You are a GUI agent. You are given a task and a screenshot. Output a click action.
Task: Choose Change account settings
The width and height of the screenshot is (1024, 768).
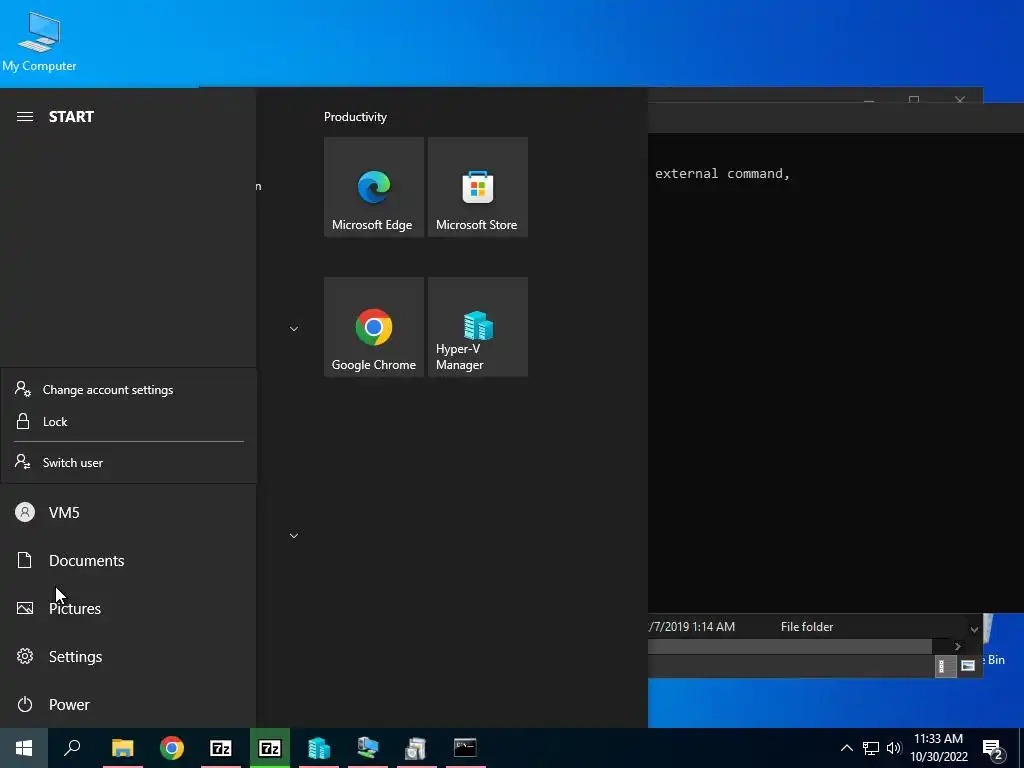pyautogui.click(x=129, y=390)
